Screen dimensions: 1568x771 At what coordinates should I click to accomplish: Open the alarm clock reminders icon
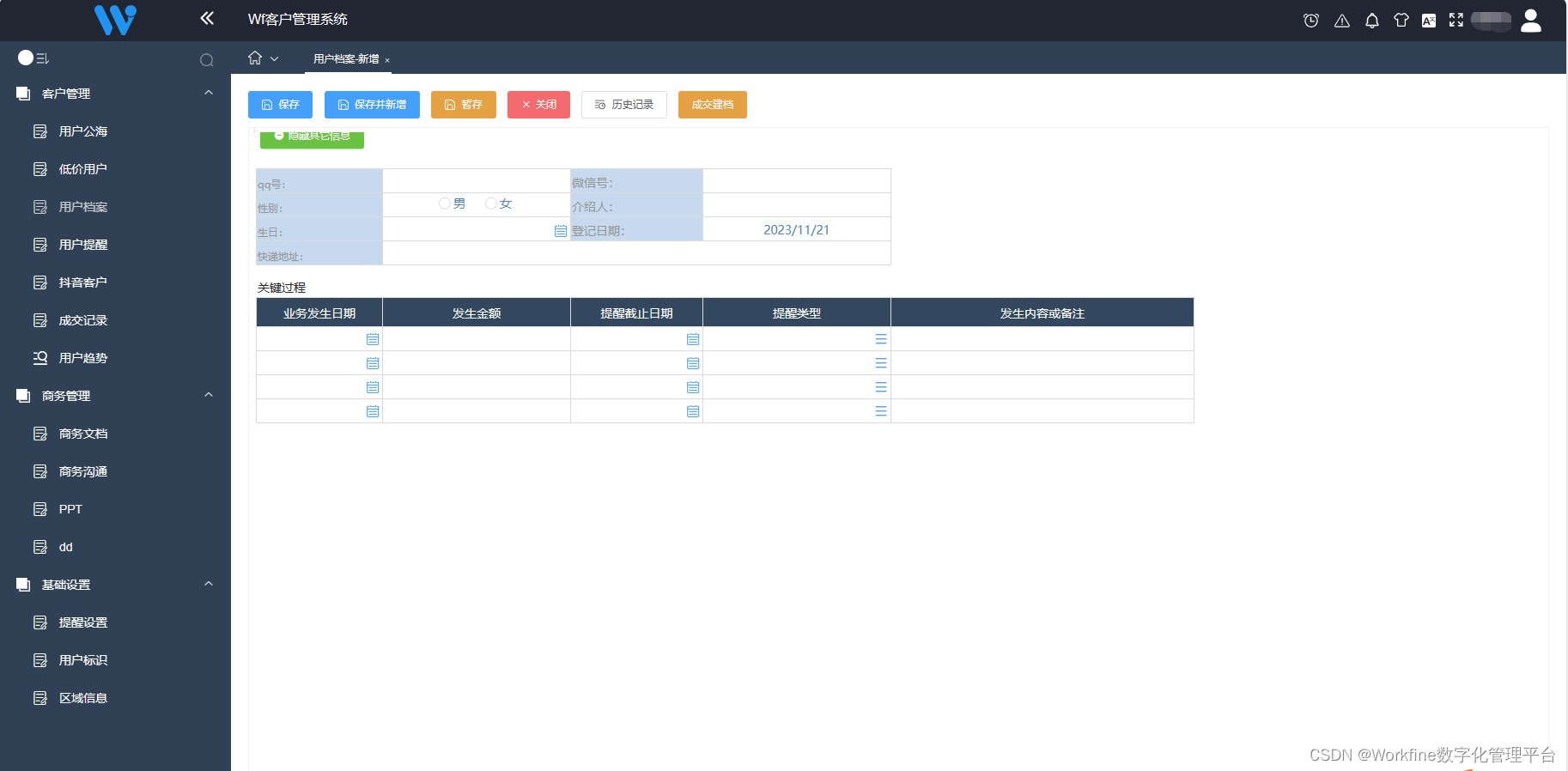pos(1311,20)
